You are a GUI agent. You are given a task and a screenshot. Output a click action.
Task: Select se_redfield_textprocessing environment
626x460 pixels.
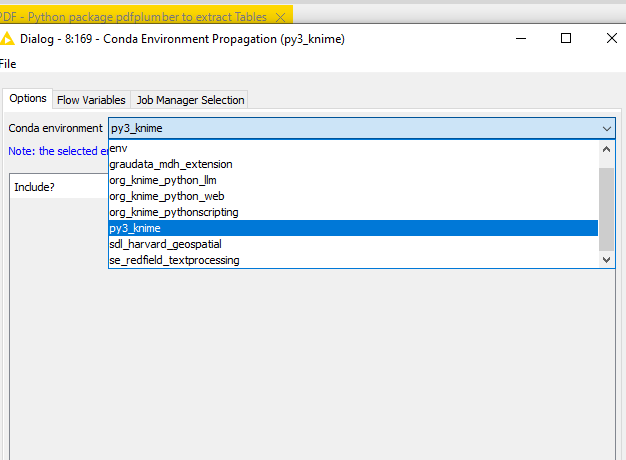coord(353,260)
